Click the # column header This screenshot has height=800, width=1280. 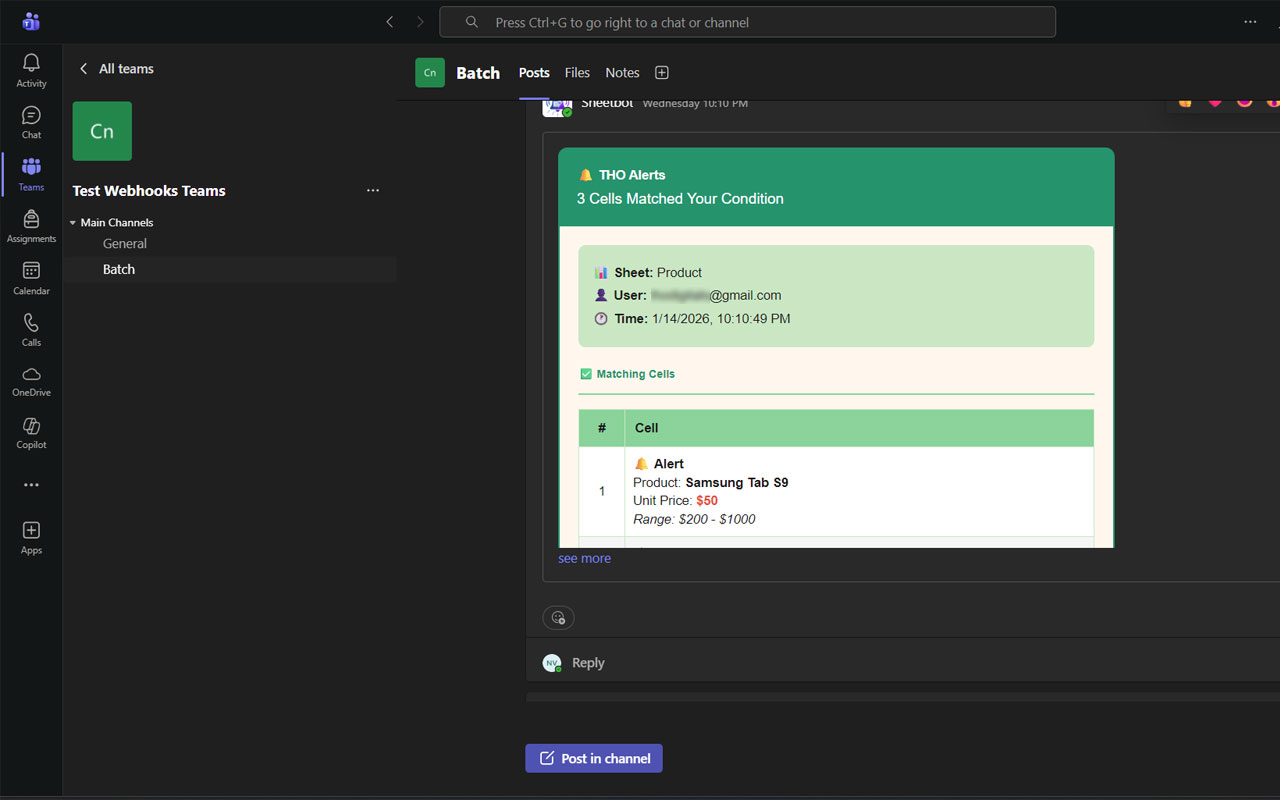point(602,428)
